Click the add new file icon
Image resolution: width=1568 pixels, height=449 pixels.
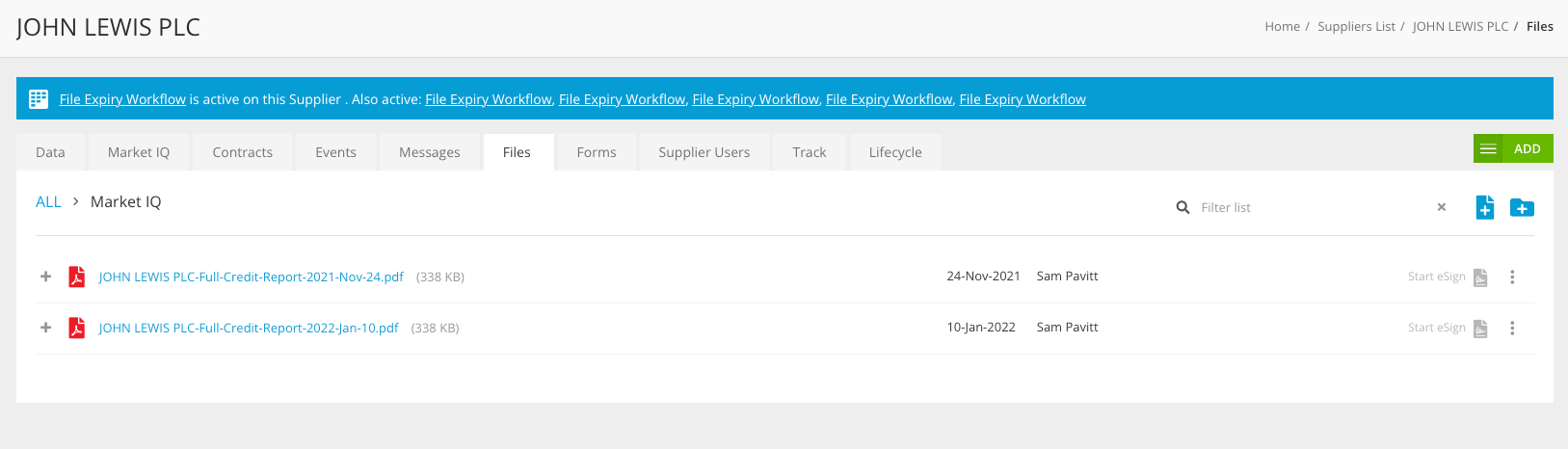[1485, 207]
